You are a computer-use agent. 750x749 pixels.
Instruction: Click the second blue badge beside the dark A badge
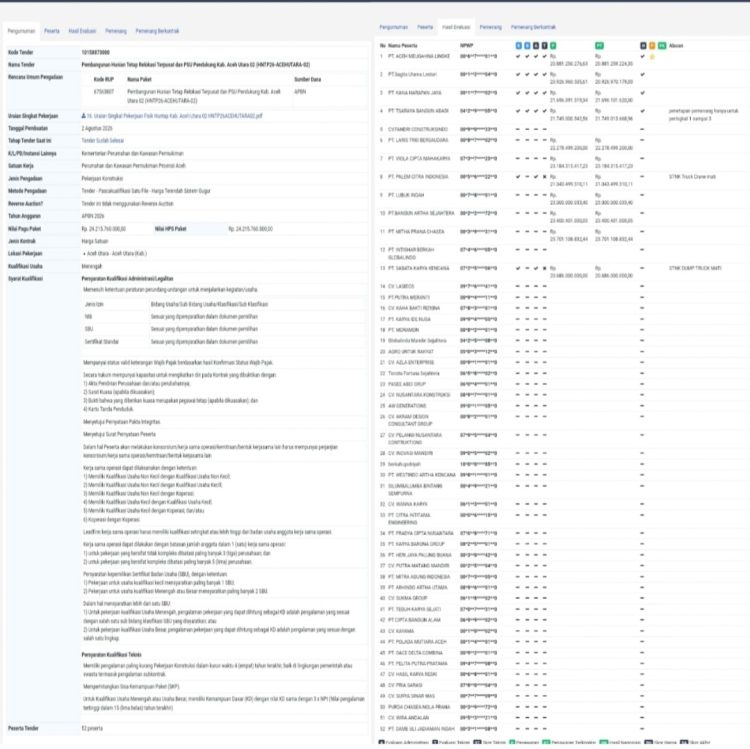pos(527,46)
